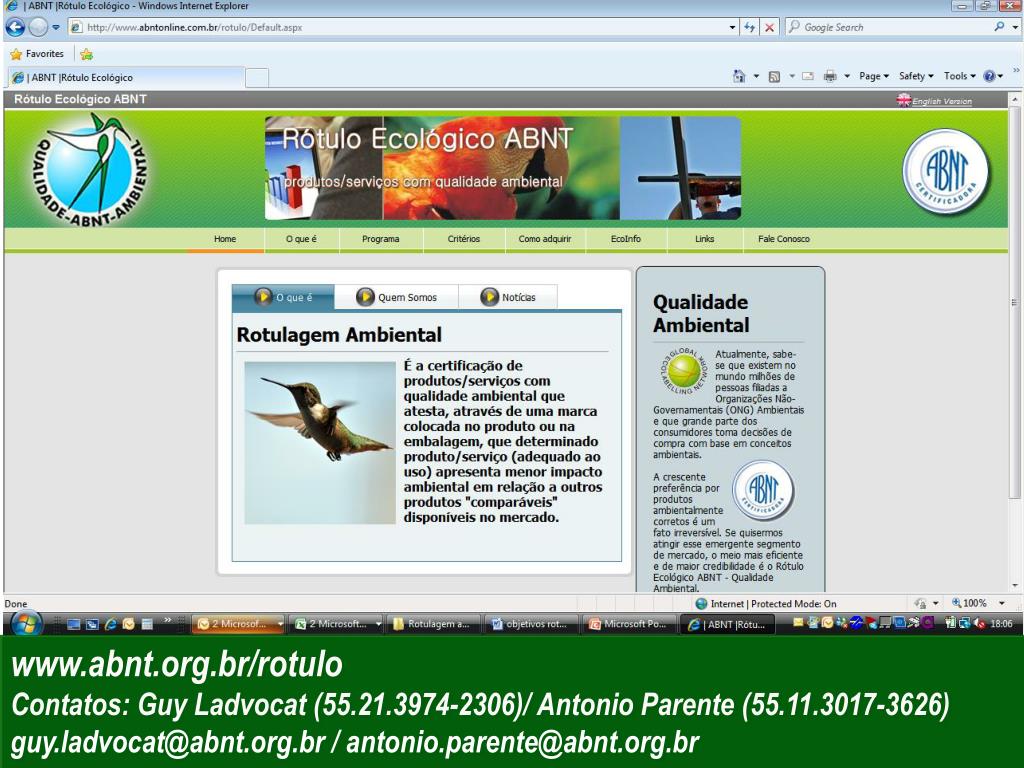Click the taskbar volume tray icon
Image resolution: width=1024 pixels, height=768 pixels.
(980, 624)
